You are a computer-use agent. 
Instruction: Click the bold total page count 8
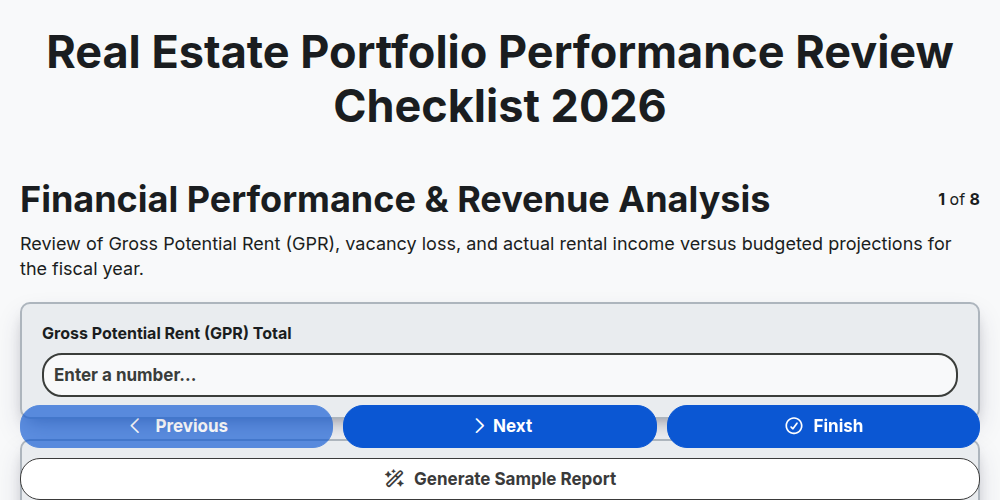pos(974,200)
